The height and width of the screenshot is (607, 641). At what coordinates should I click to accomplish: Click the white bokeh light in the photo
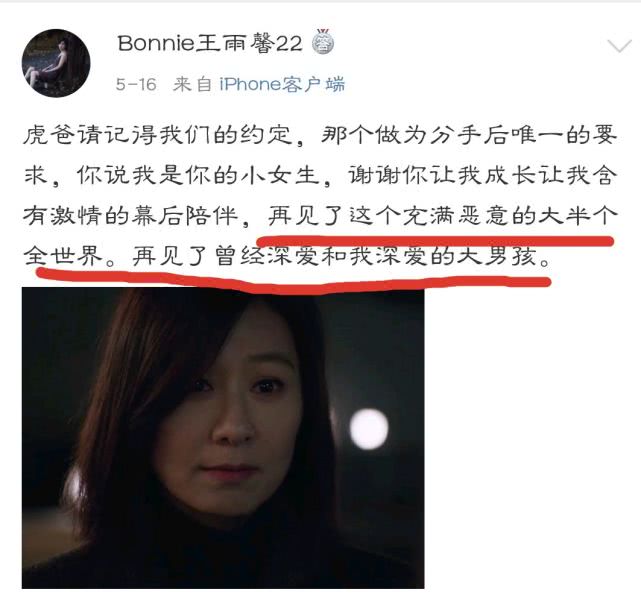pyautogui.click(x=369, y=429)
